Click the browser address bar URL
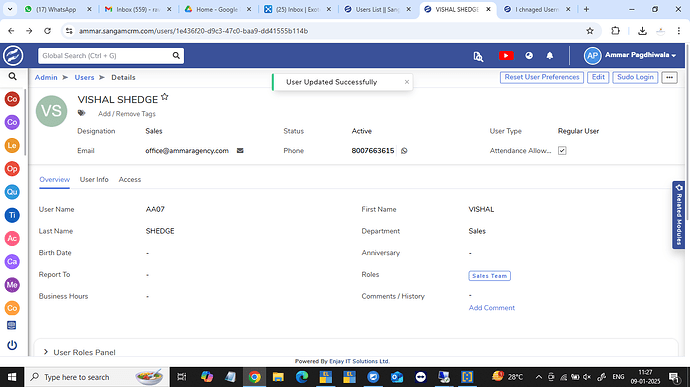The height and width of the screenshot is (387, 690). [194, 31]
